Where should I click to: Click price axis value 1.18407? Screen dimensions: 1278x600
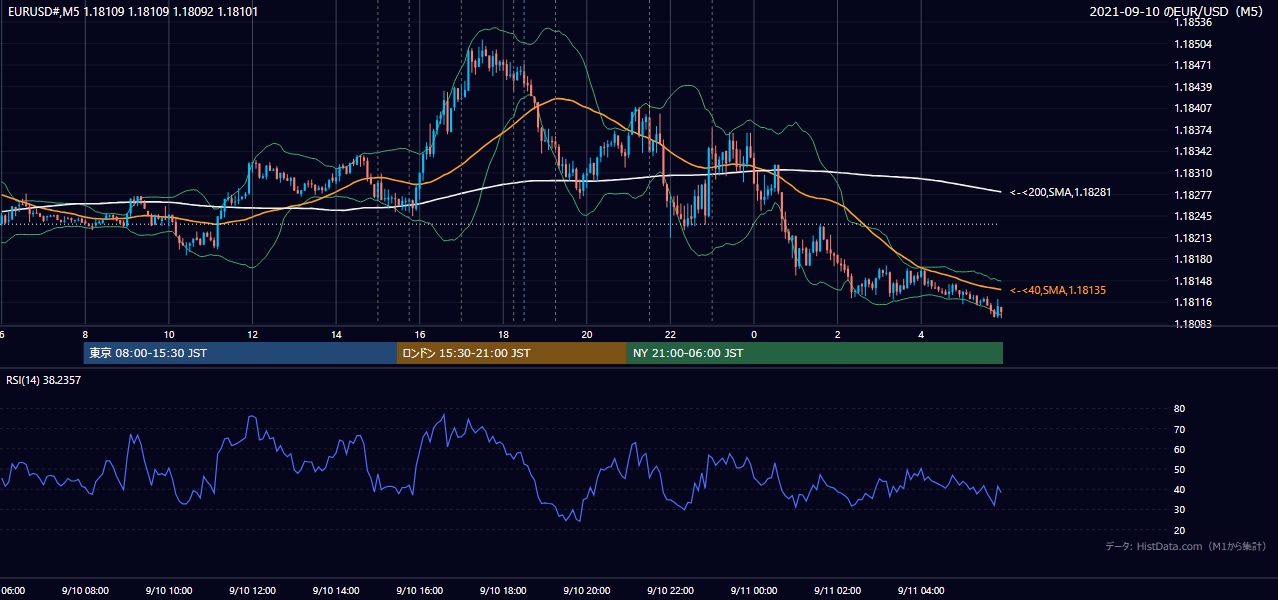[x=1194, y=108]
